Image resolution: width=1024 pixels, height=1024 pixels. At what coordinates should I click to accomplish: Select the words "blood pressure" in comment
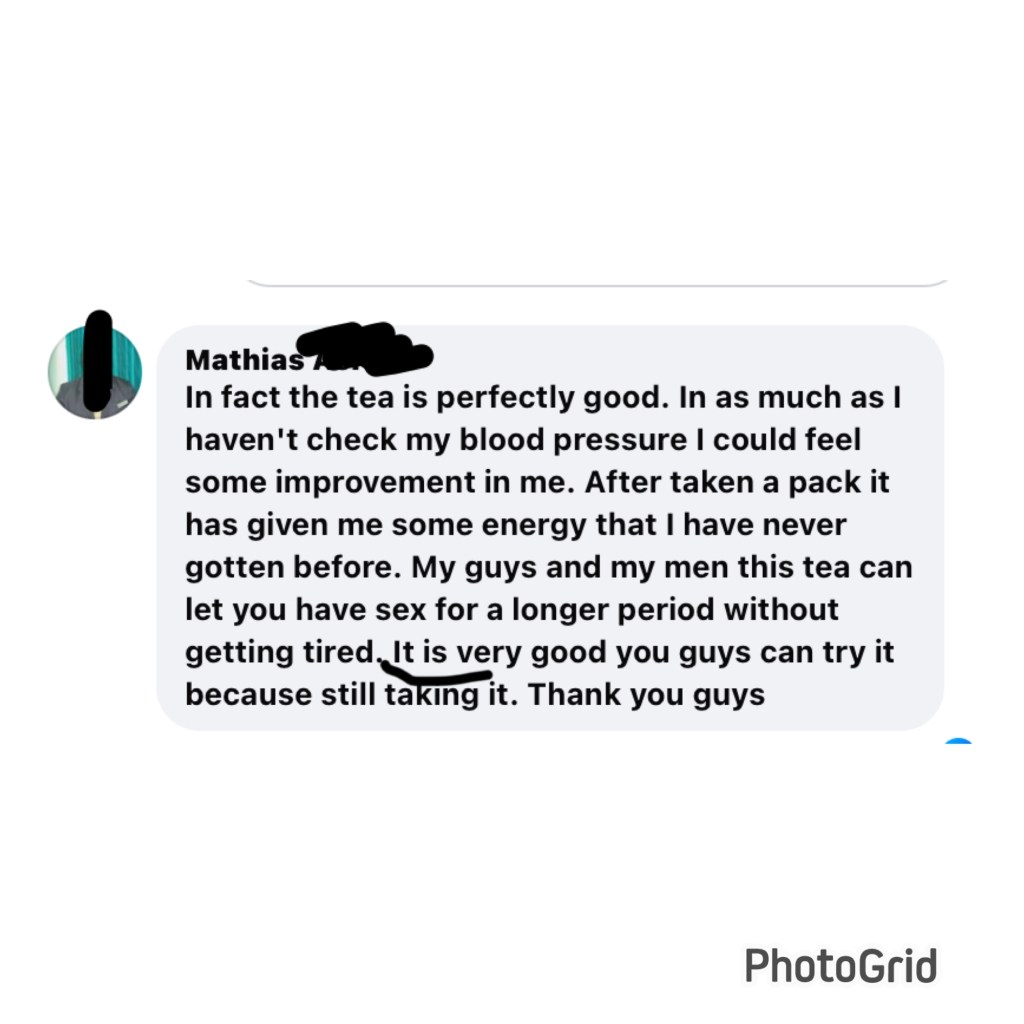coord(573,440)
